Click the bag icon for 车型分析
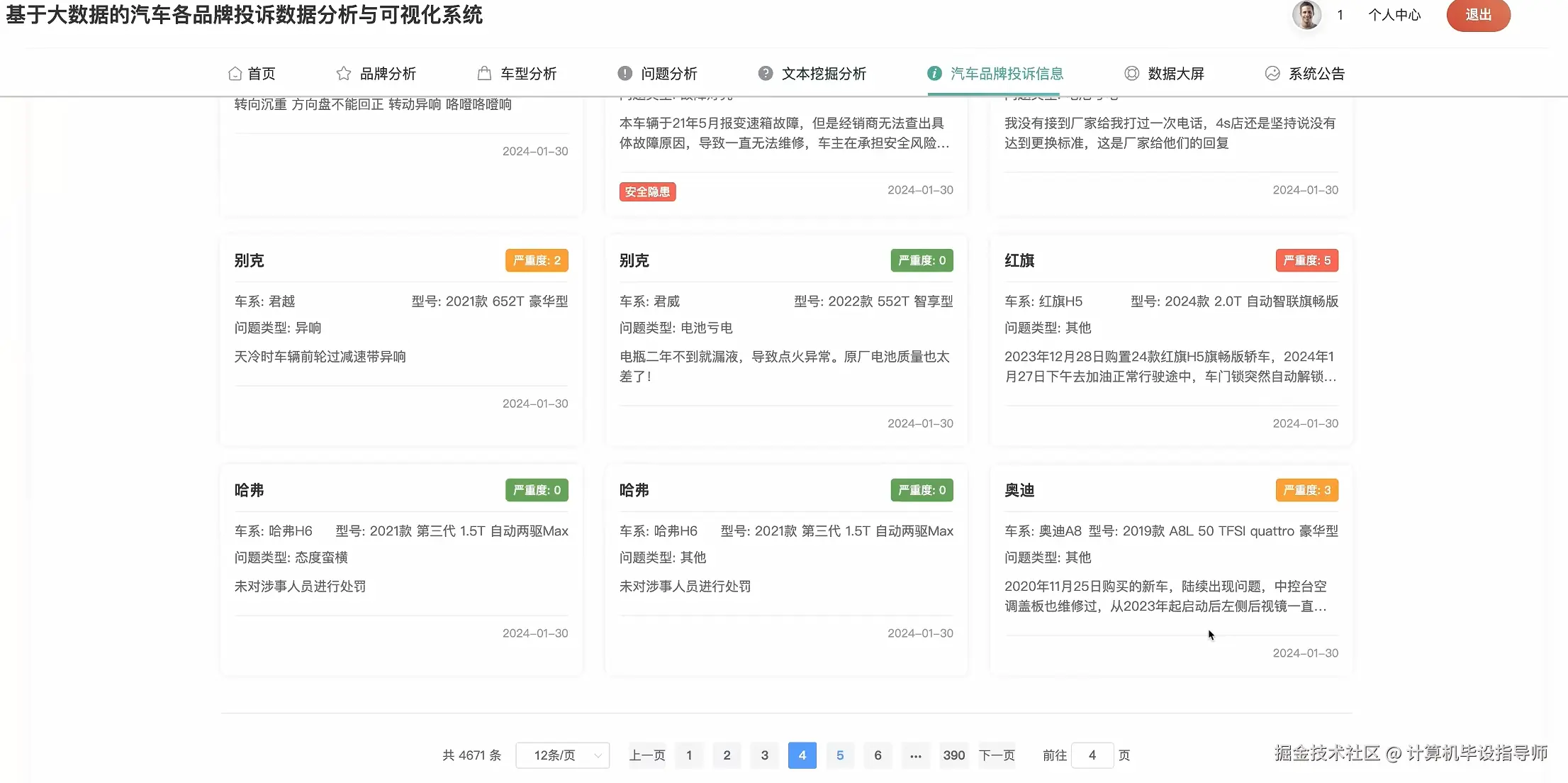This screenshot has width=1568, height=783. (484, 73)
